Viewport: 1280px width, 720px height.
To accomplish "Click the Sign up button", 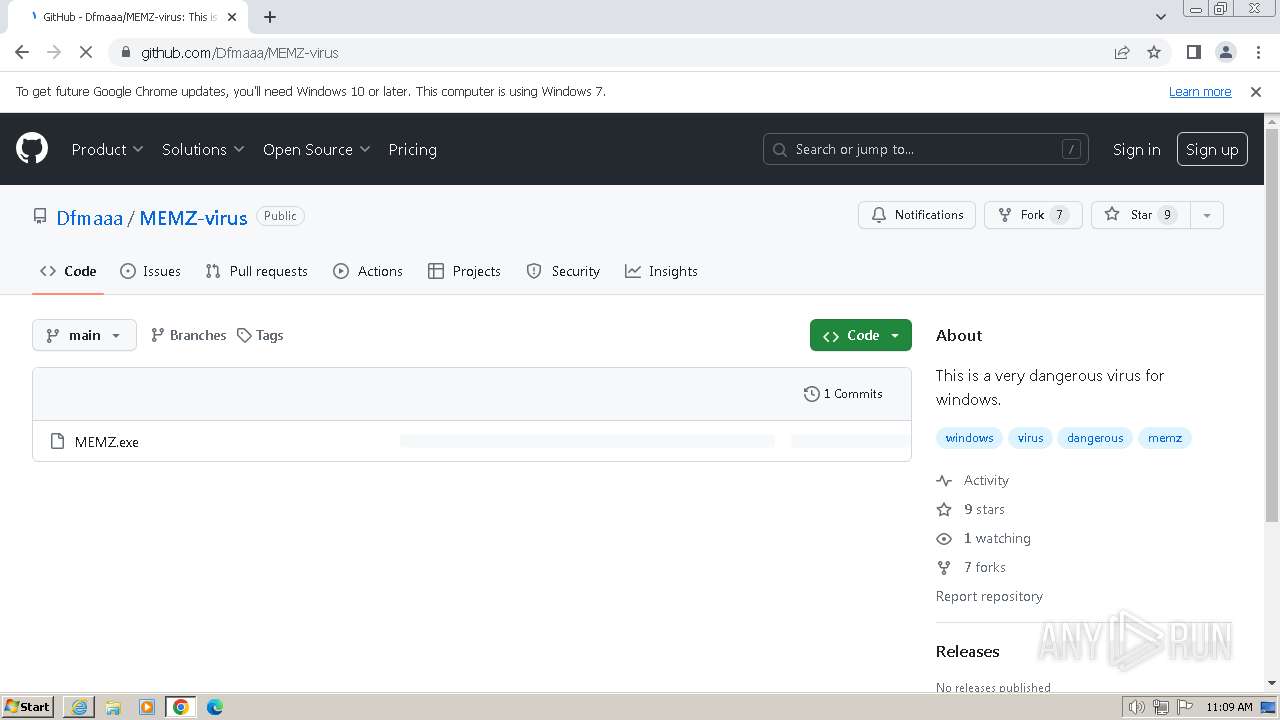I will [1212, 149].
